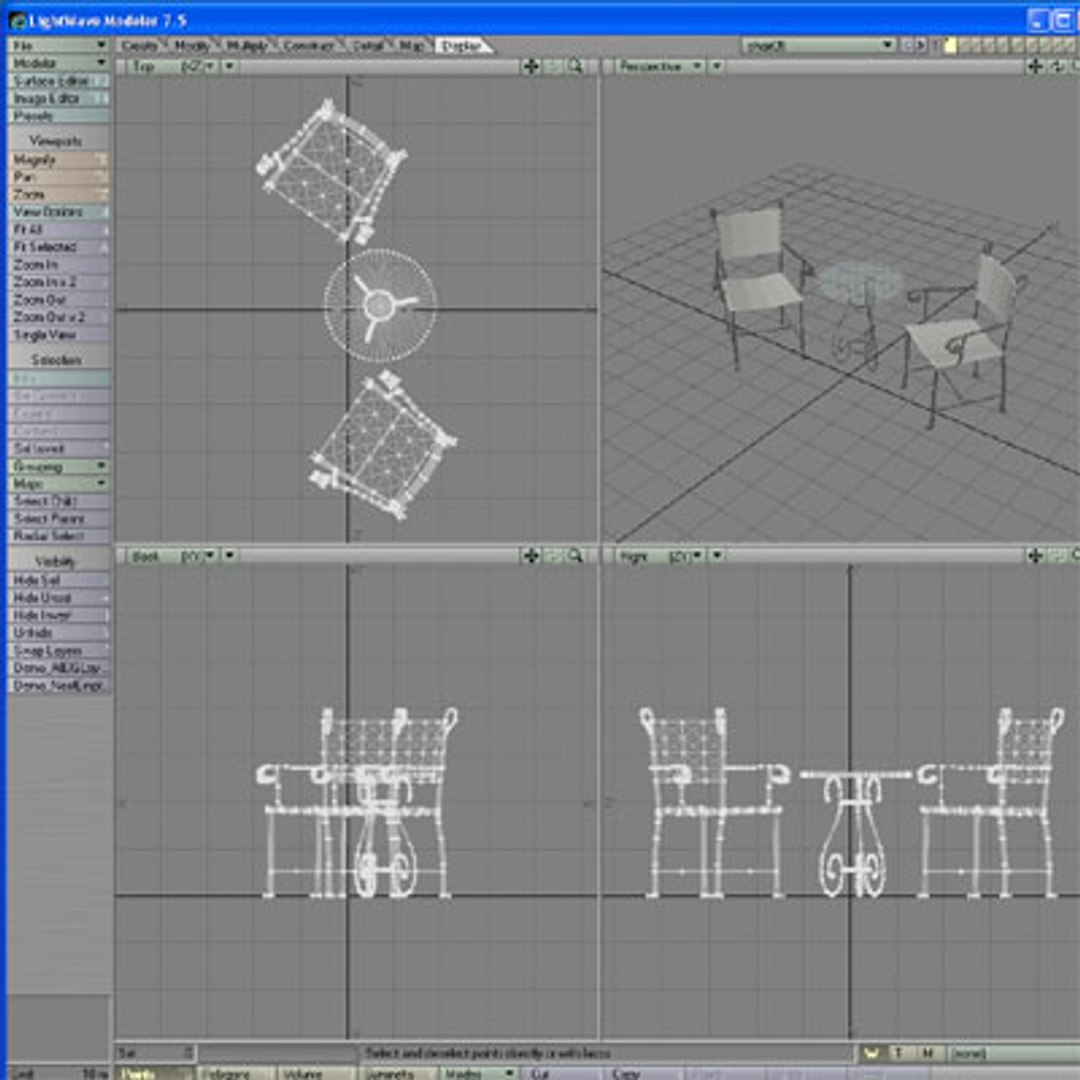Open the Top (XZ) view type dropdown
This screenshot has width=1080, height=1080.
[x=172, y=66]
